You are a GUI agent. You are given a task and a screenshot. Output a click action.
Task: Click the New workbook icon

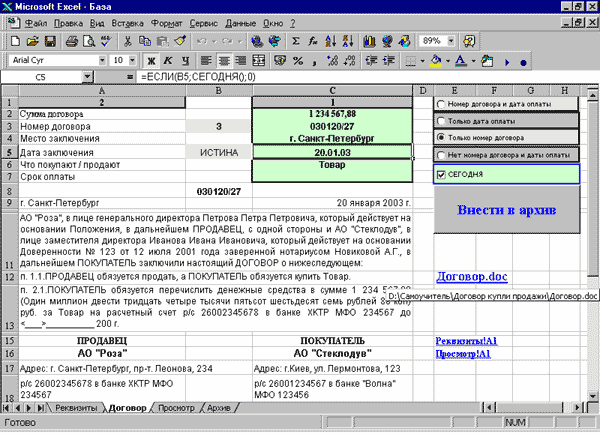(15, 41)
